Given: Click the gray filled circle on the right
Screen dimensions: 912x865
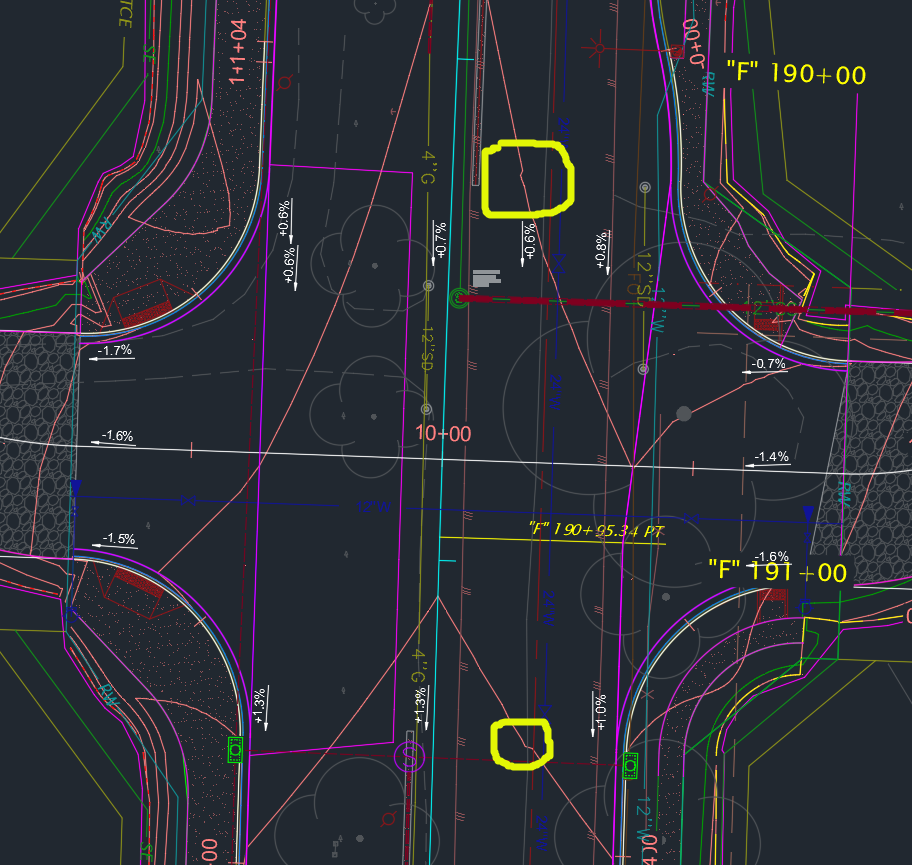Looking at the screenshot, I should tap(684, 412).
